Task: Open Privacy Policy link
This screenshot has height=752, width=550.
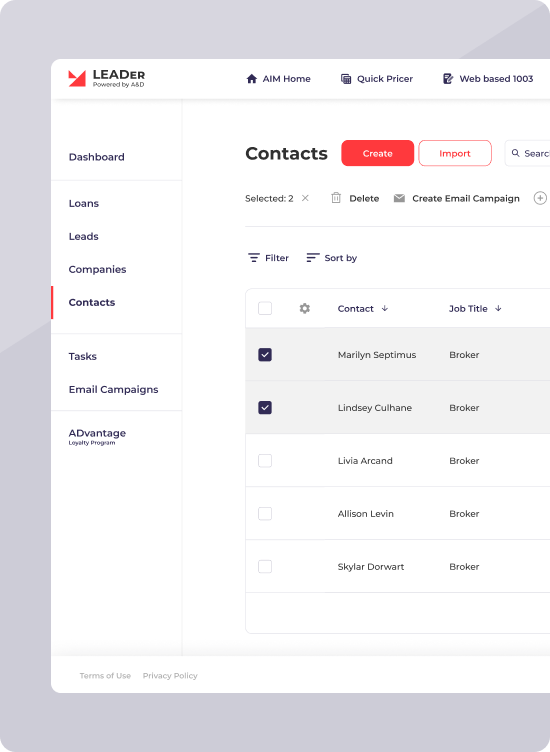Action: point(170,675)
